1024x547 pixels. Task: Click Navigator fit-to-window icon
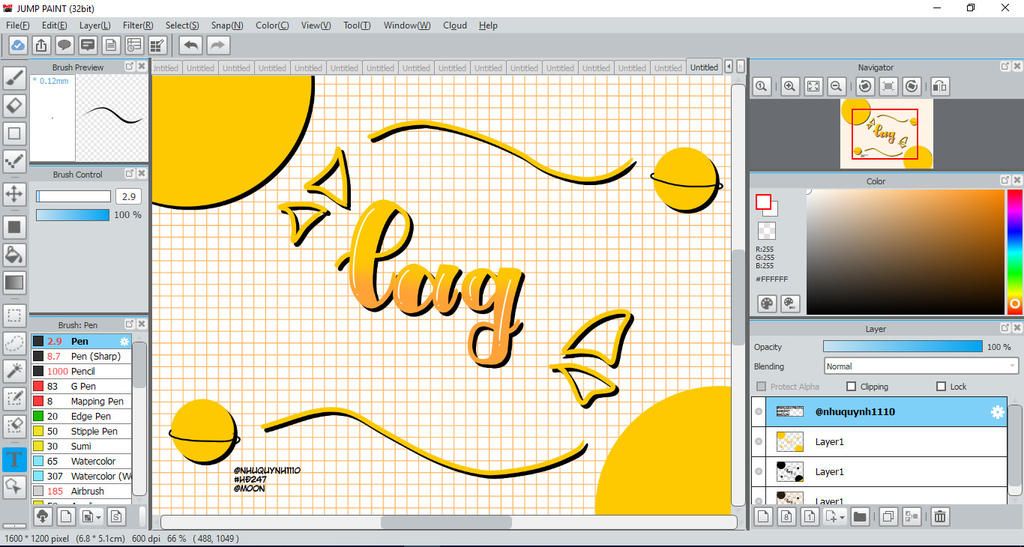[x=813, y=86]
